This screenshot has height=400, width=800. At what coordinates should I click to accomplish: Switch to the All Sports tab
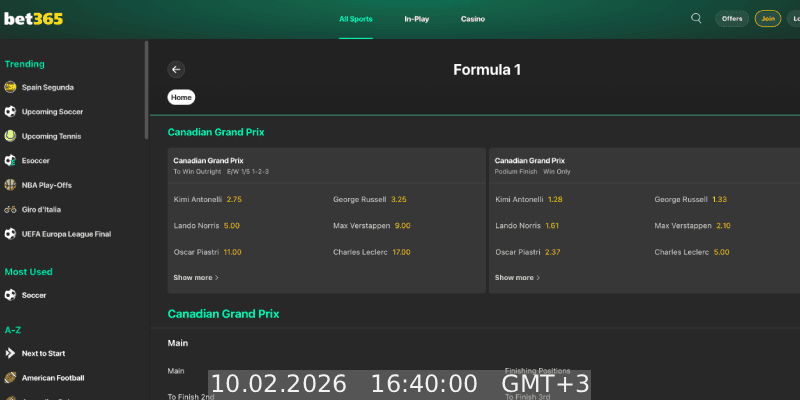[356, 19]
